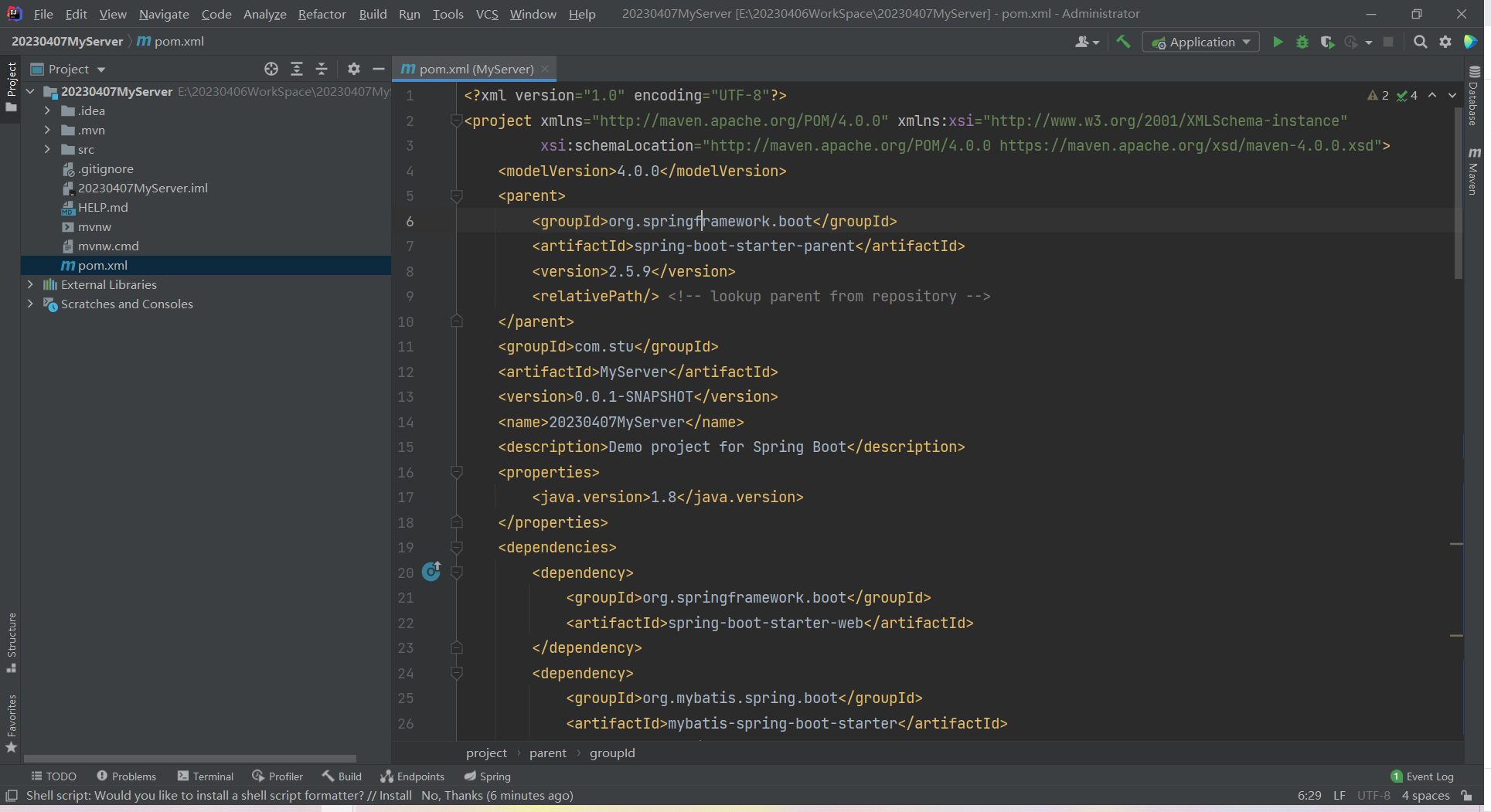Toggle the Maven side panel
Image resolution: width=1491 pixels, height=812 pixels.
coord(1475,172)
